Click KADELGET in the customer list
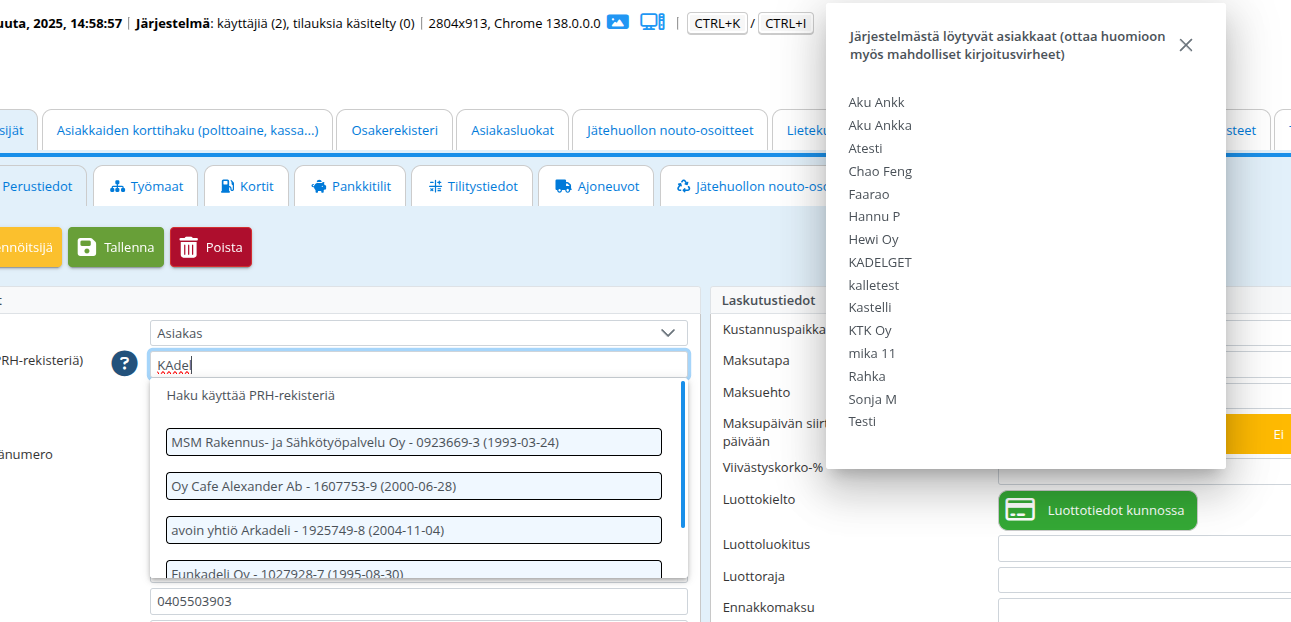Image resolution: width=1291 pixels, height=622 pixels. pyautogui.click(x=880, y=262)
